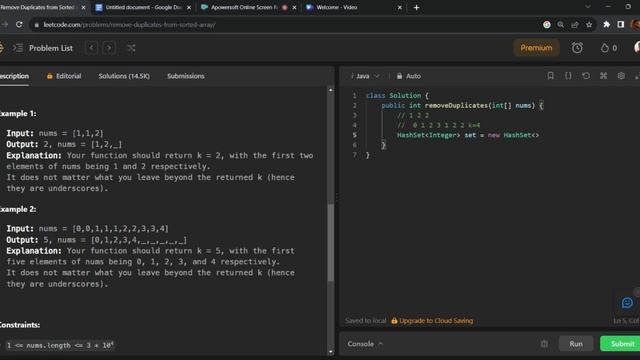Click the 'class Solution {' code line
Screen dimensions: 640x360
(397, 96)
